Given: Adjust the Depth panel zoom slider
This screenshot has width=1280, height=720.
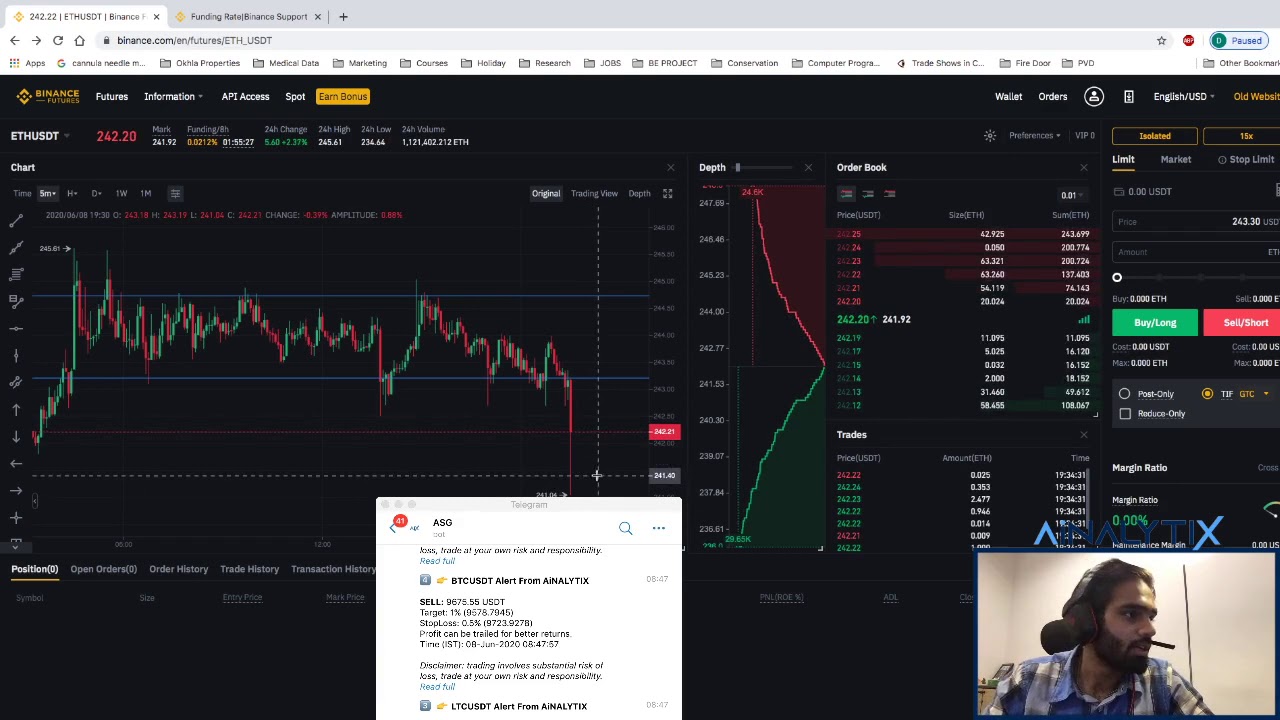Looking at the screenshot, I should point(737,167).
